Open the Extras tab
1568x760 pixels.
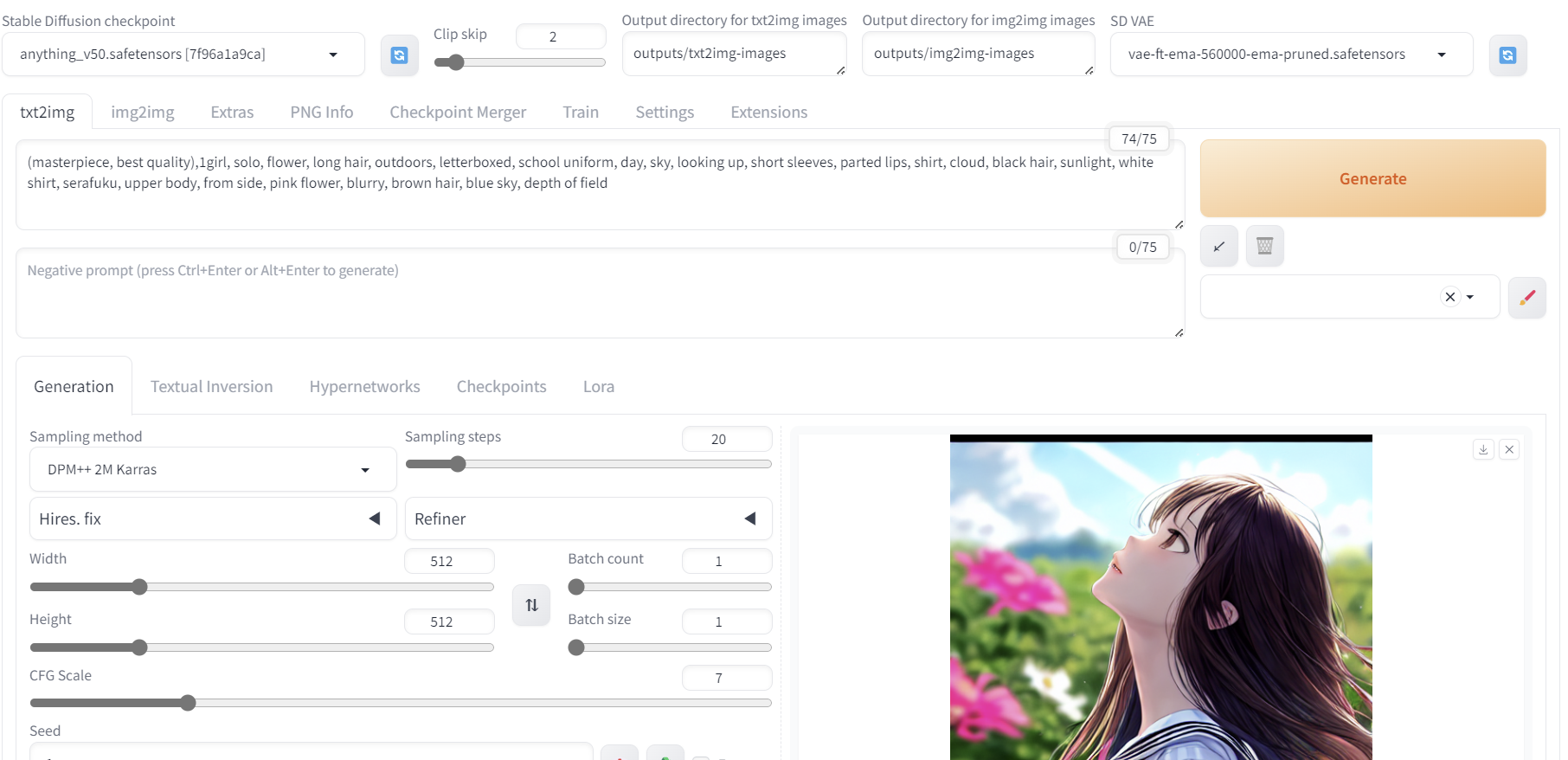click(233, 113)
